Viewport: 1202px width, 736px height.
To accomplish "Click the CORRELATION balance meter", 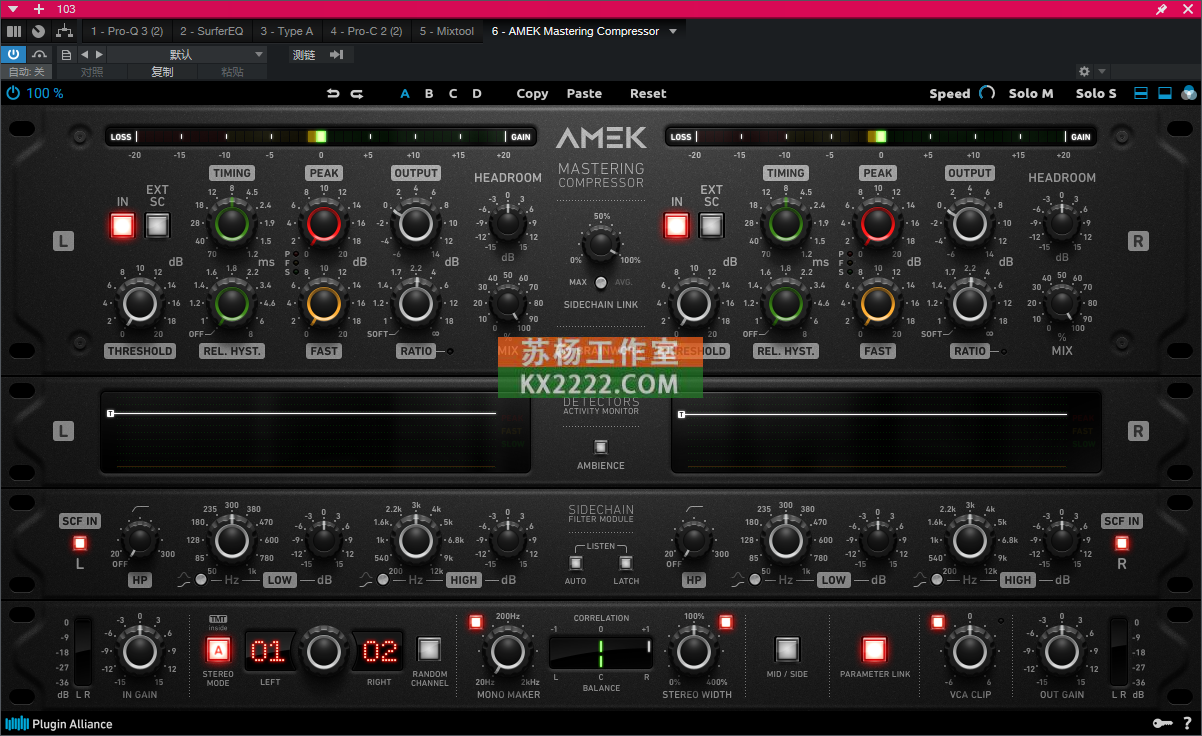I will pos(601,653).
